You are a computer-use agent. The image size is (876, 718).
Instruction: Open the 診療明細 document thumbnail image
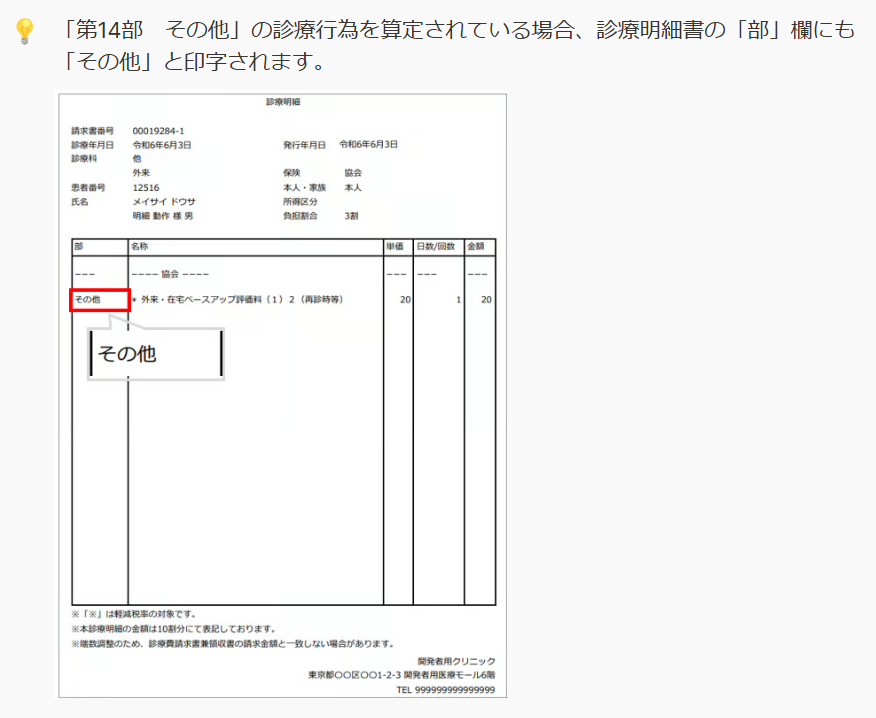[x=283, y=396]
